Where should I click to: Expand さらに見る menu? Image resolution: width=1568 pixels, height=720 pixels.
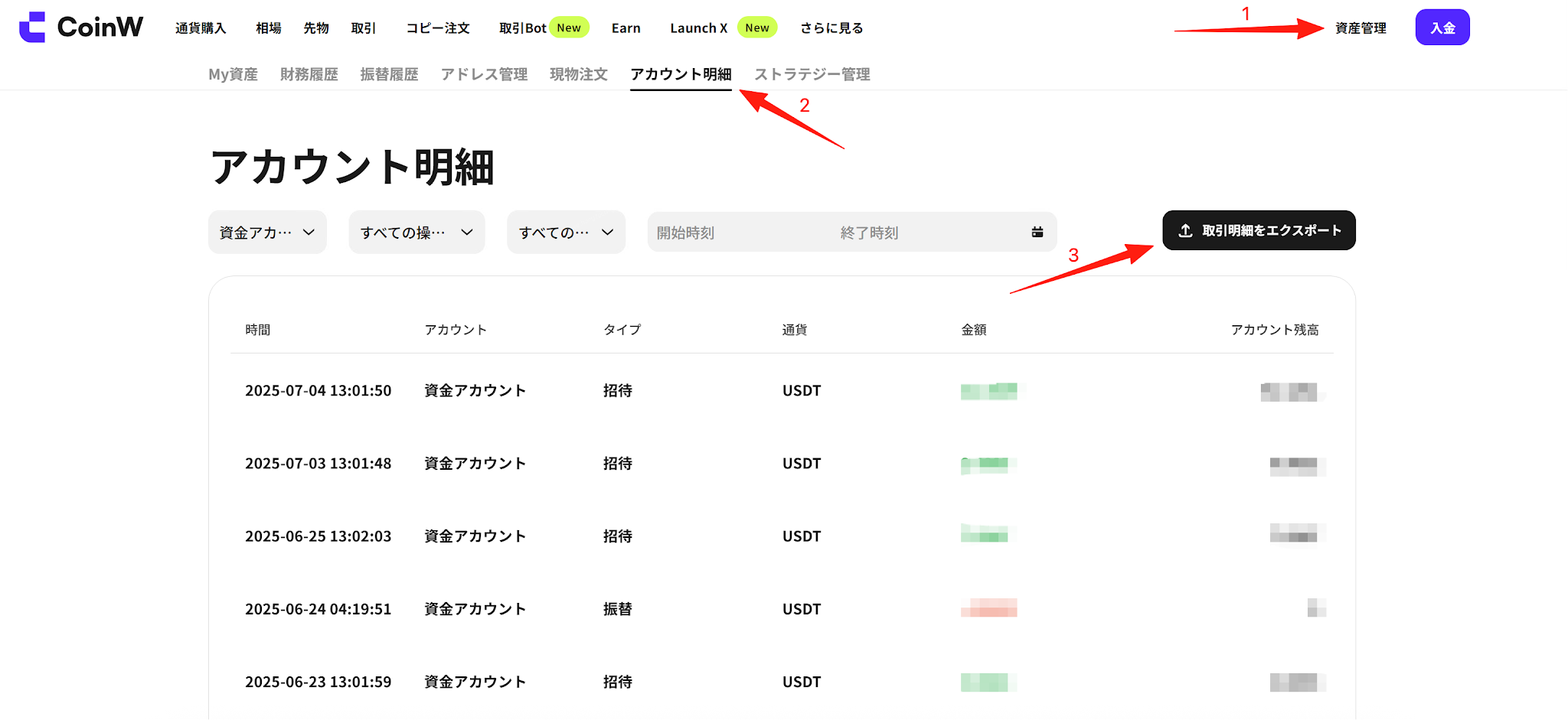pos(831,28)
